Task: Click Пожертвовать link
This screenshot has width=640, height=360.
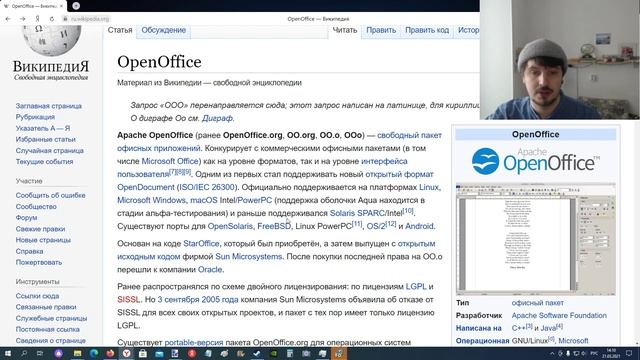Action: click(x=39, y=262)
